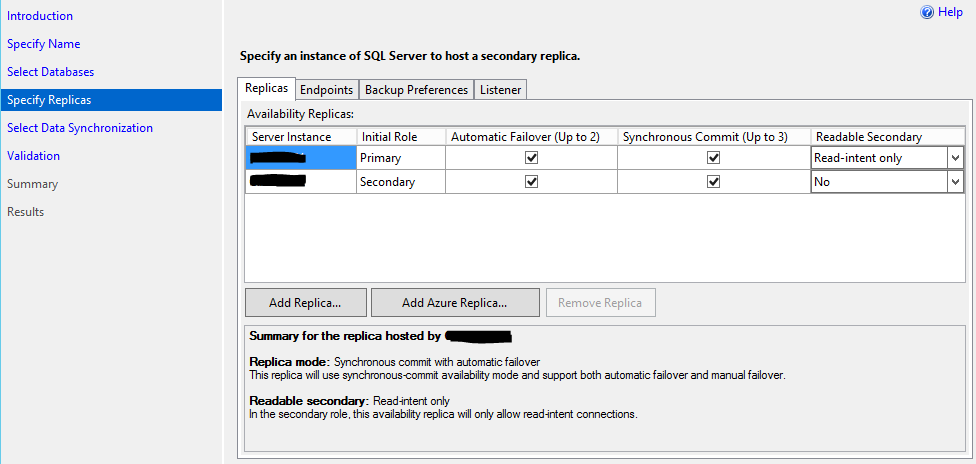Switch to the Endpoints tab
The height and width of the screenshot is (464, 976).
pos(326,90)
